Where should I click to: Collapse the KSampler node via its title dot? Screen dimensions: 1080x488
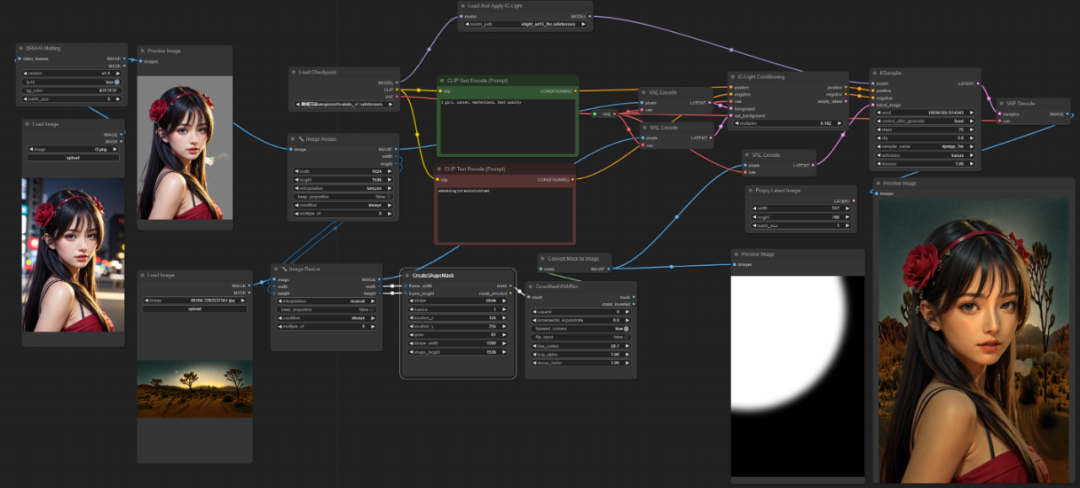874,72
